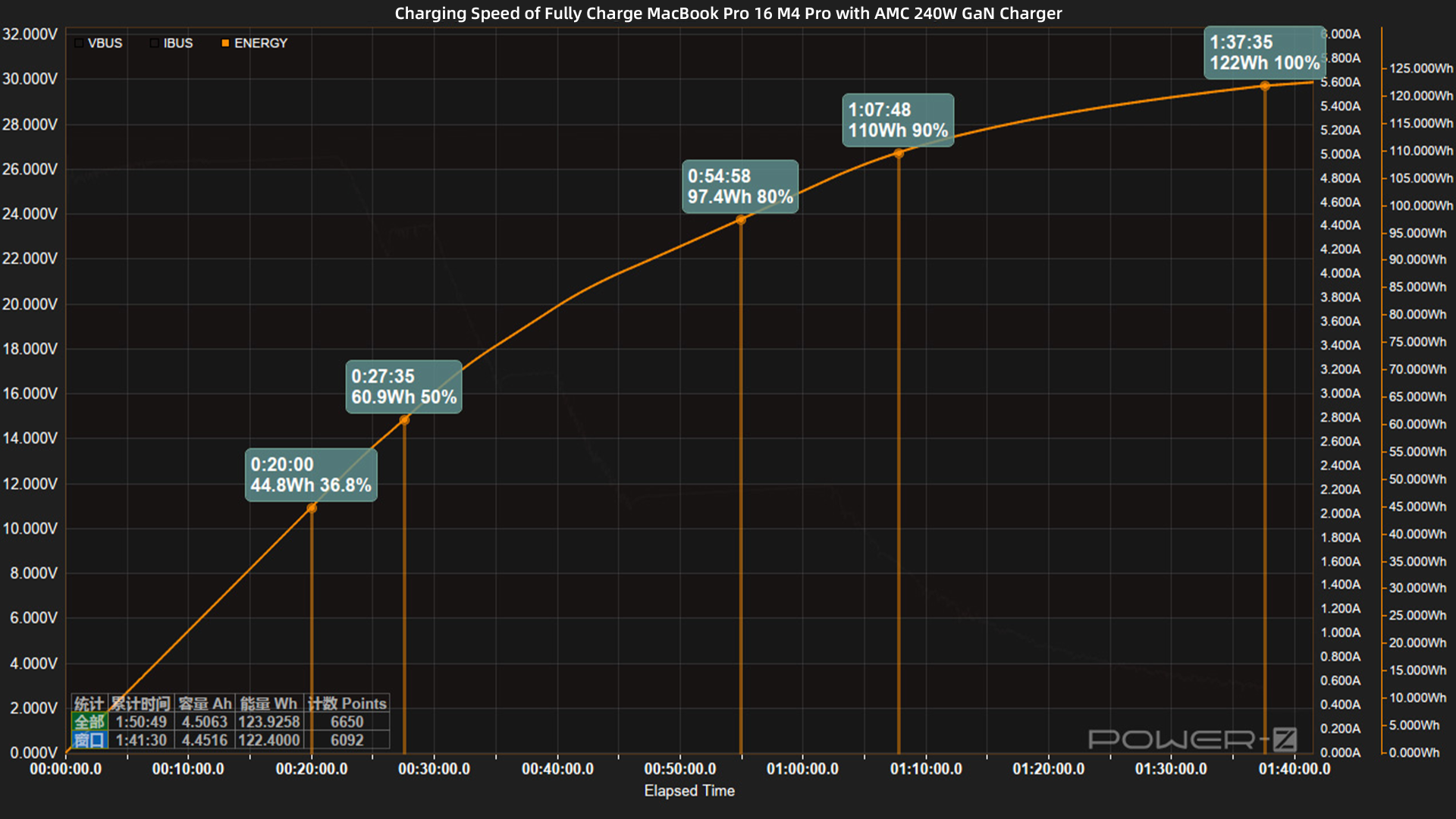The width and height of the screenshot is (1456, 819).
Task: Click the 1:37:35 122Wh 100% annotation label
Action: 1264,53
